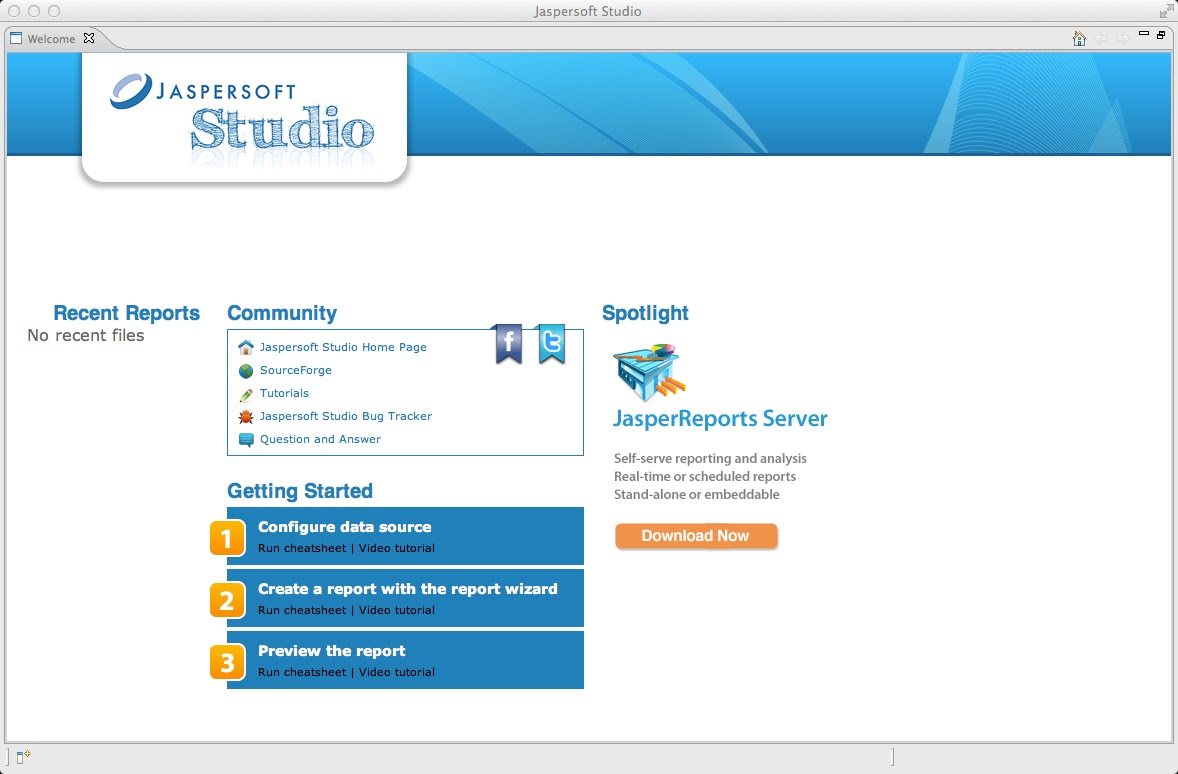1178x774 pixels.
Task: Click the Jaspersoft Studio logo banner
Action: click(244, 116)
